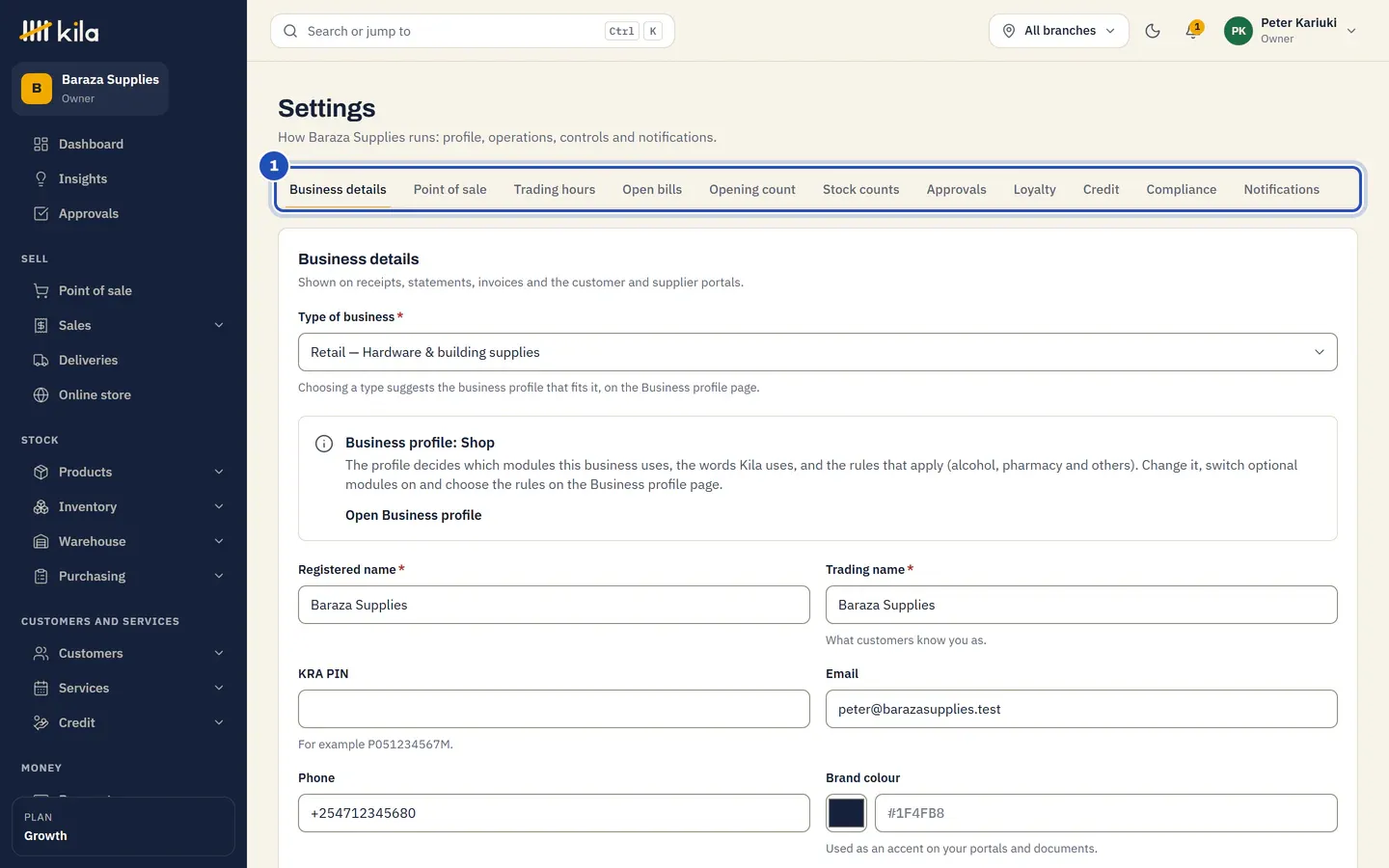Viewport: 1389px width, 868px height.
Task: Switch to the Compliance tab
Action: coord(1181,189)
